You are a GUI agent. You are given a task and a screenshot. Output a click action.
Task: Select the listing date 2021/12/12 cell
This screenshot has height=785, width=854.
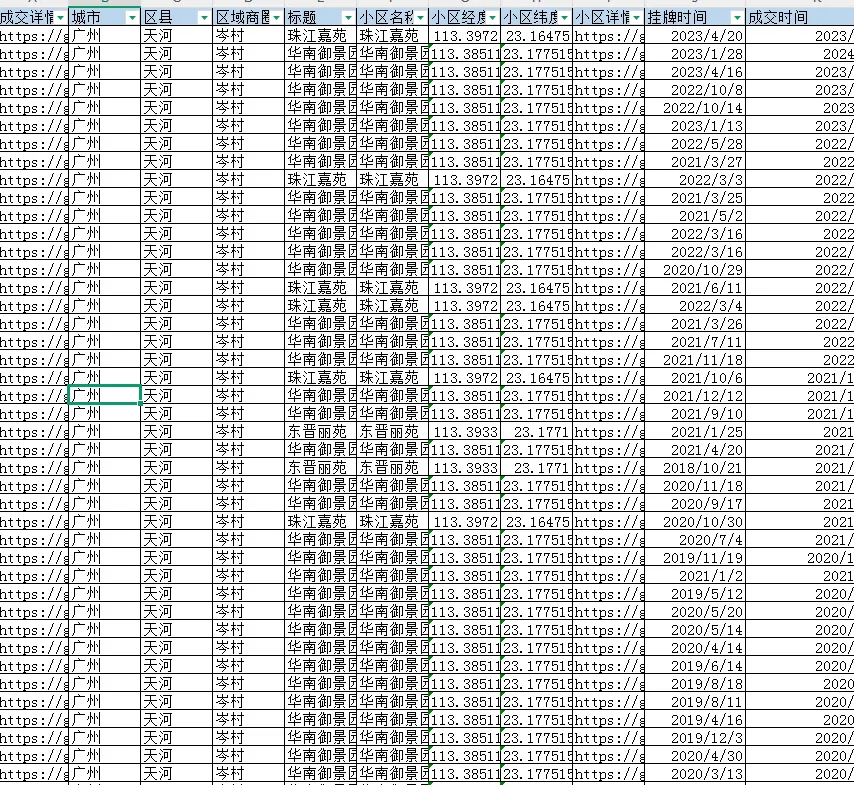[x=695, y=395]
